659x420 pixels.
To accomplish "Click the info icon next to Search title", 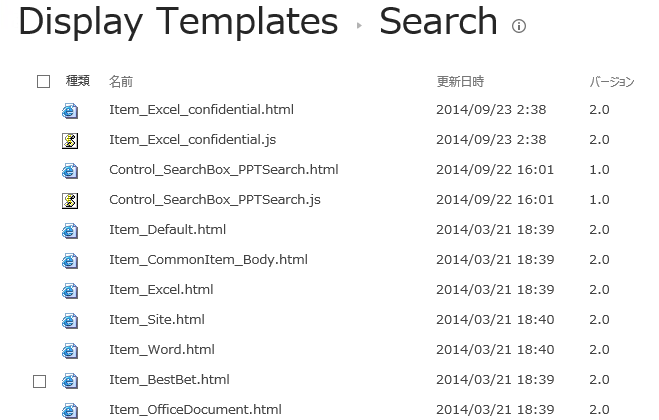I will (x=518, y=27).
